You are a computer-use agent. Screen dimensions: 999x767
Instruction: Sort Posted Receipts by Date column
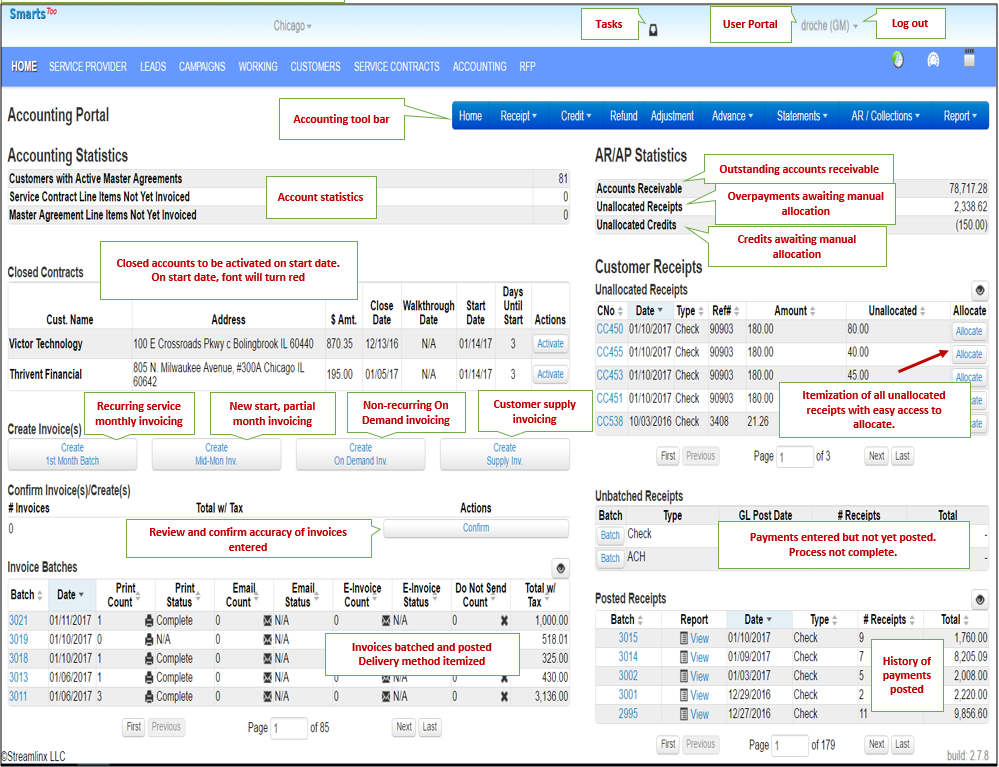tap(757, 620)
